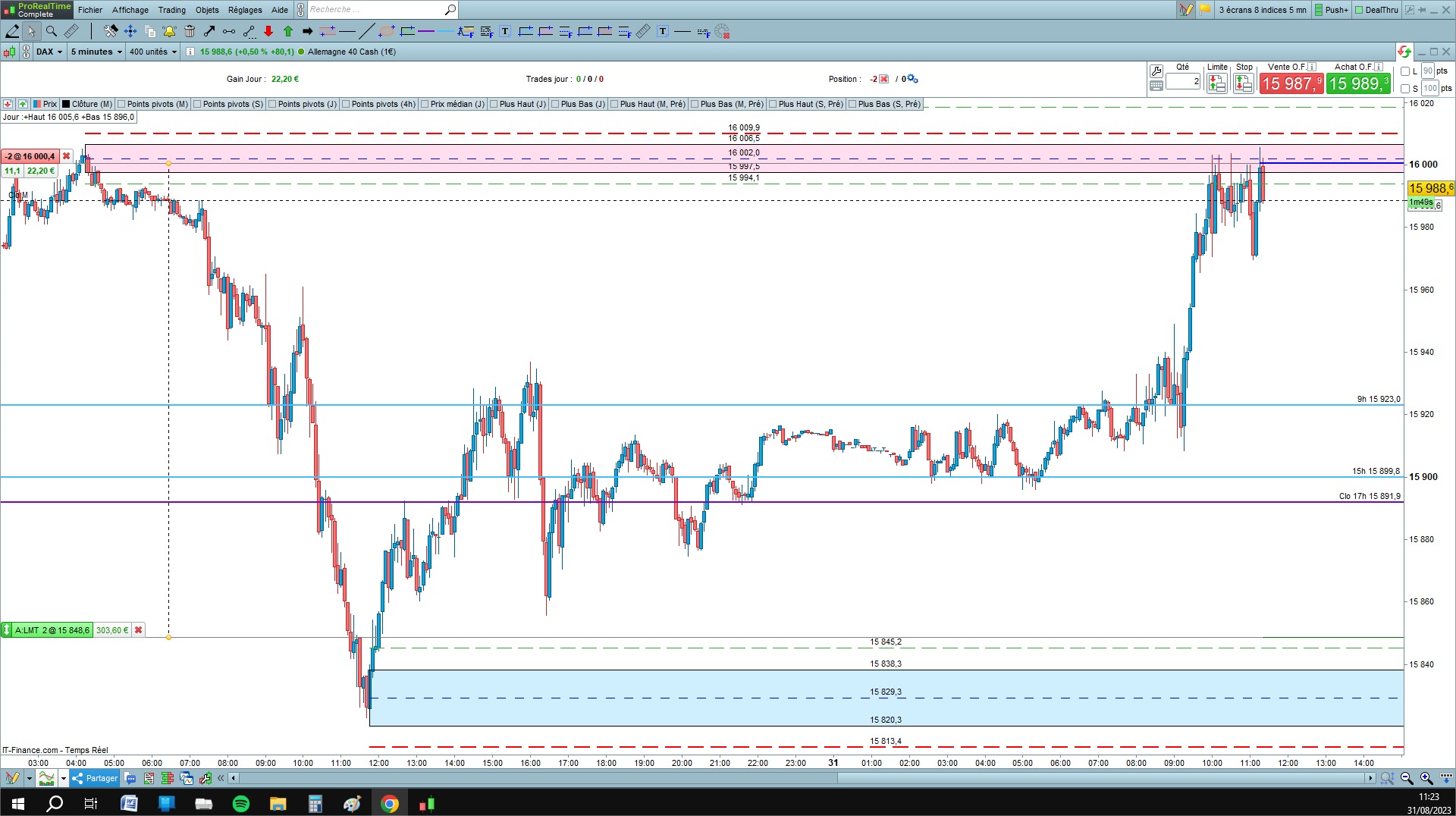Click the DealThru button
The width and height of the screenshot is (1456, 816).
tap(1376, 10)
